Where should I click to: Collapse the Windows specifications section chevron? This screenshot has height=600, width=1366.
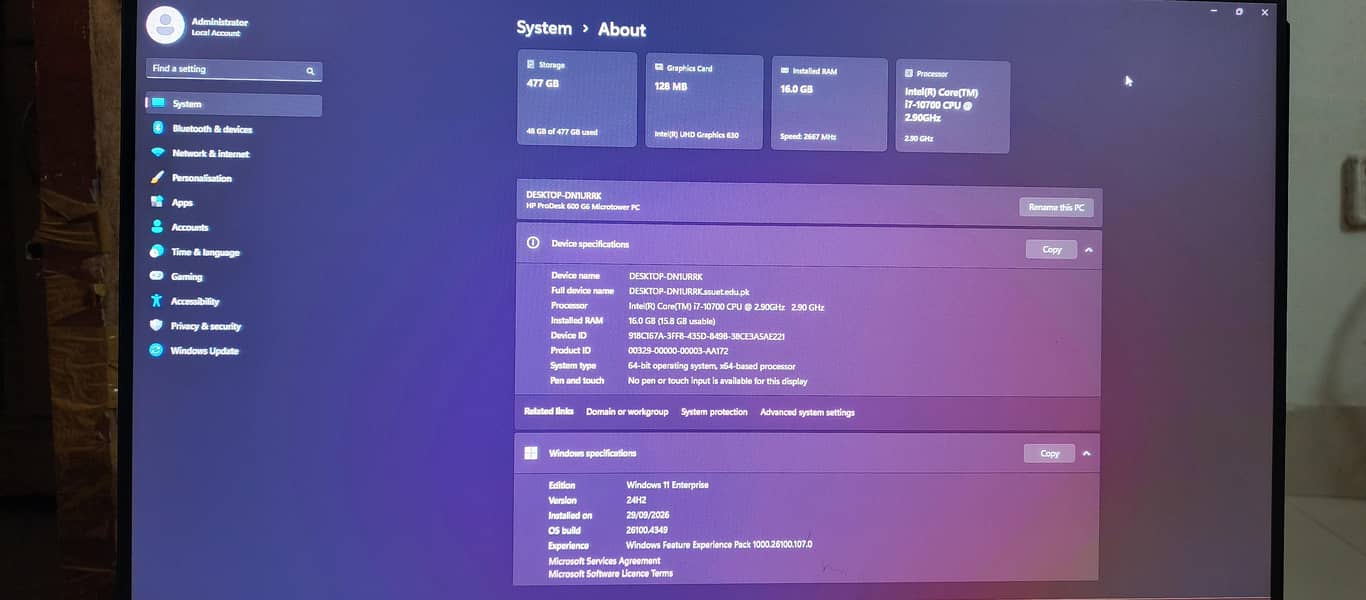(x=1087, y=453)
